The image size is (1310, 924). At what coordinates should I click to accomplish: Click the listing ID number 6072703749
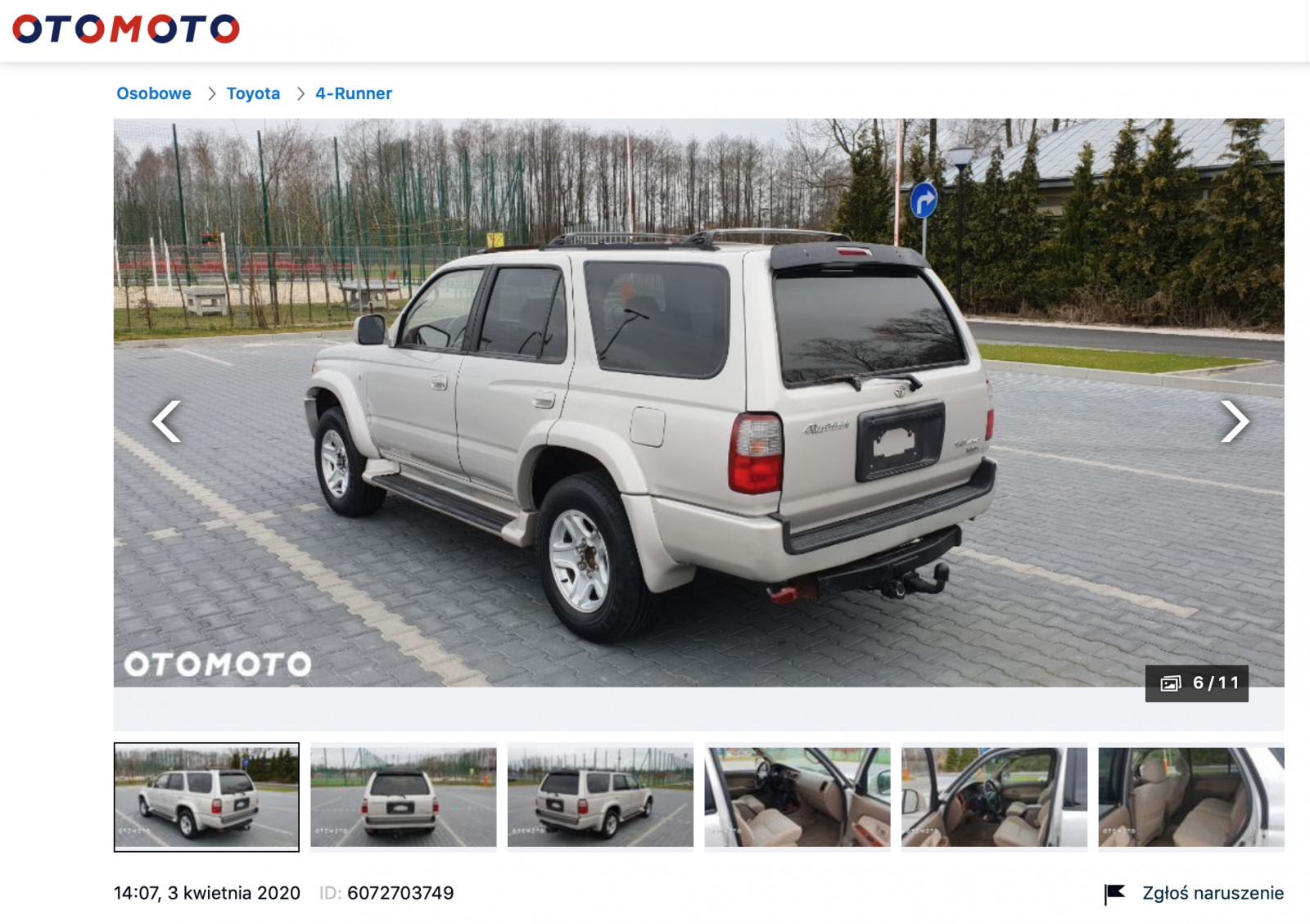tap(400, 893)
